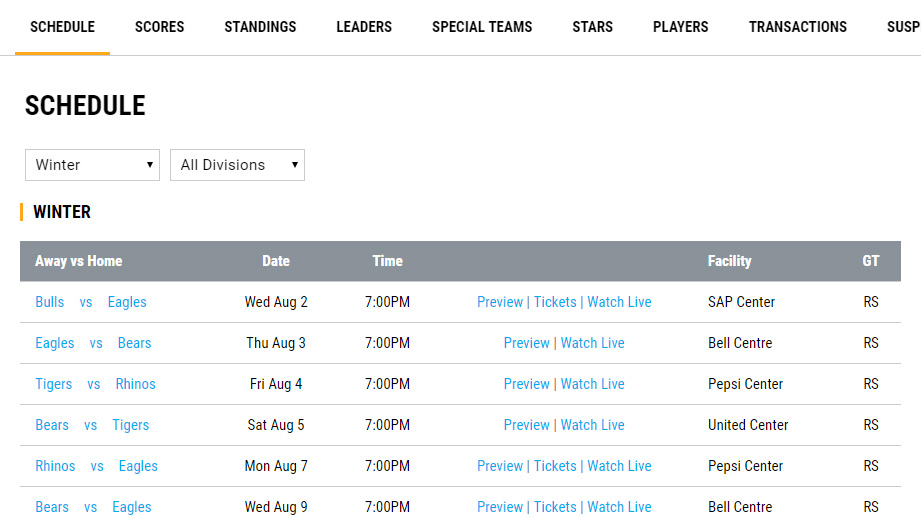Image resolution: width=921 pixels, height=518 pixels.
Task: Open the Transactions tab
Action: (797, 27)
